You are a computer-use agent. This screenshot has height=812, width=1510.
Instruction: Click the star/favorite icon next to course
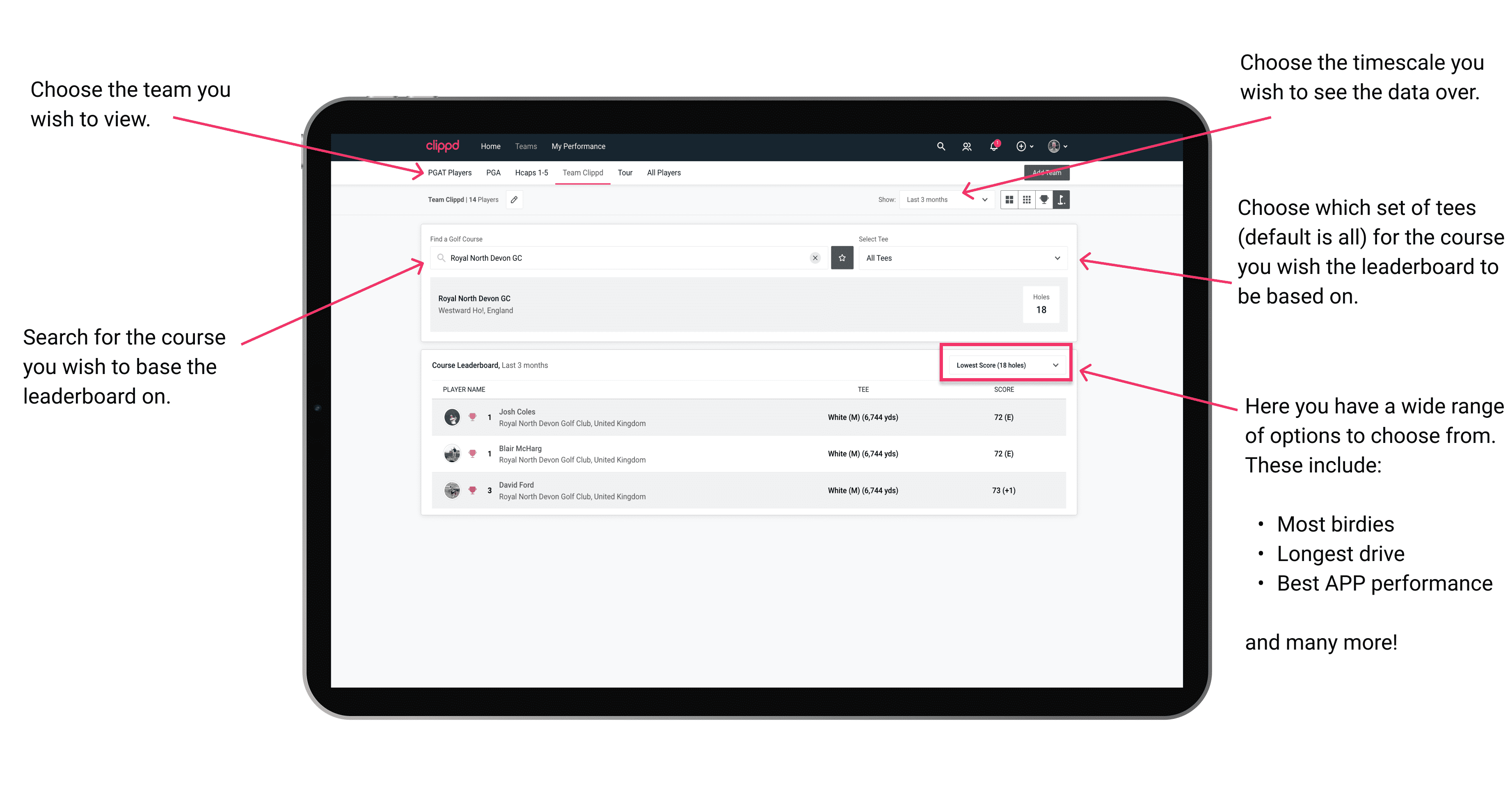(x=842, y=257)
